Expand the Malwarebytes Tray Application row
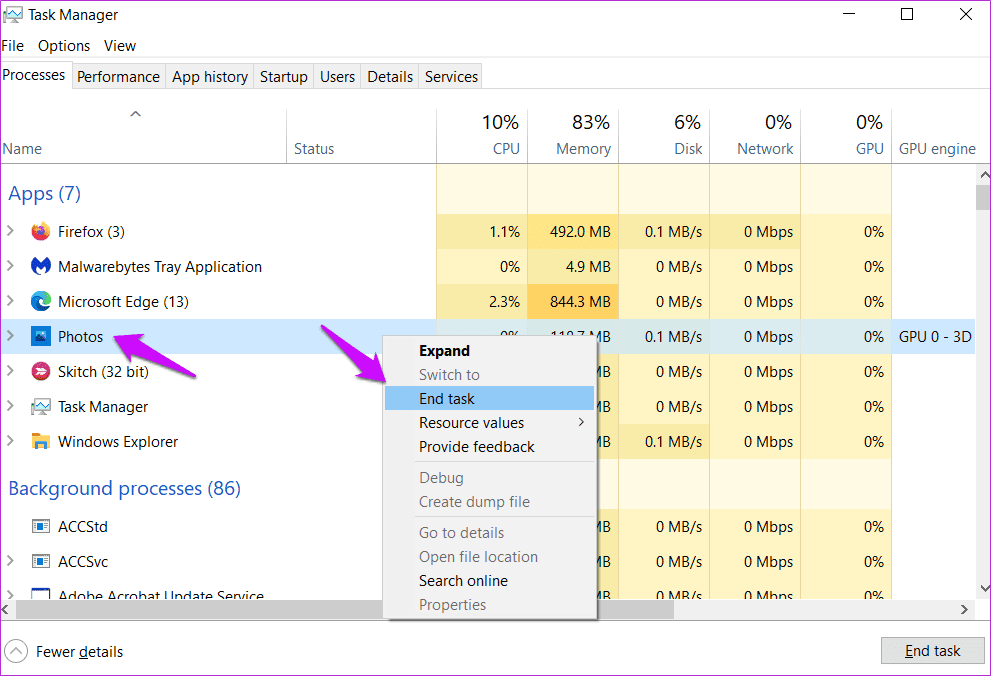991x676 pixels. click(x=10, y=266)
